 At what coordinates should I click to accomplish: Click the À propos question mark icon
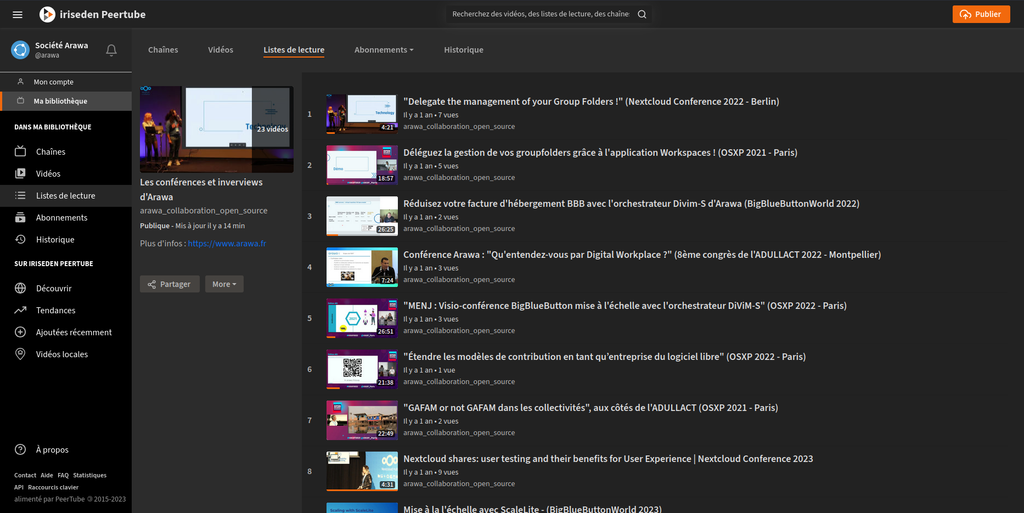click(x=20, y=450)
